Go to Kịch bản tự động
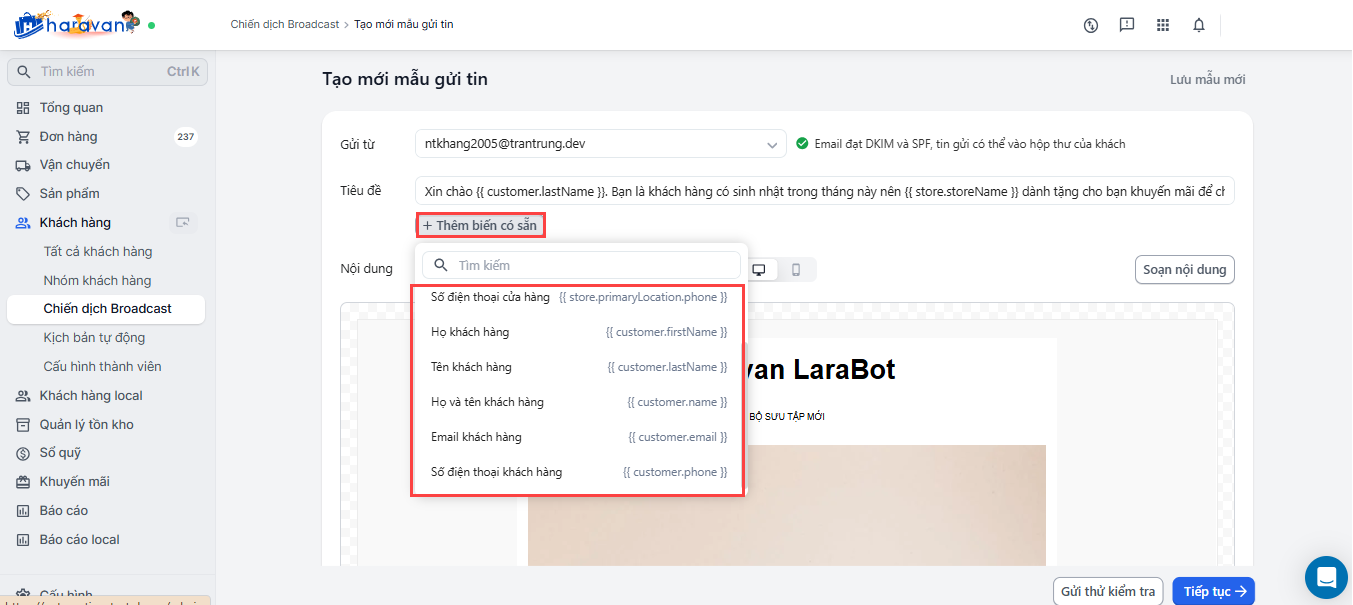 click(94, 338)
